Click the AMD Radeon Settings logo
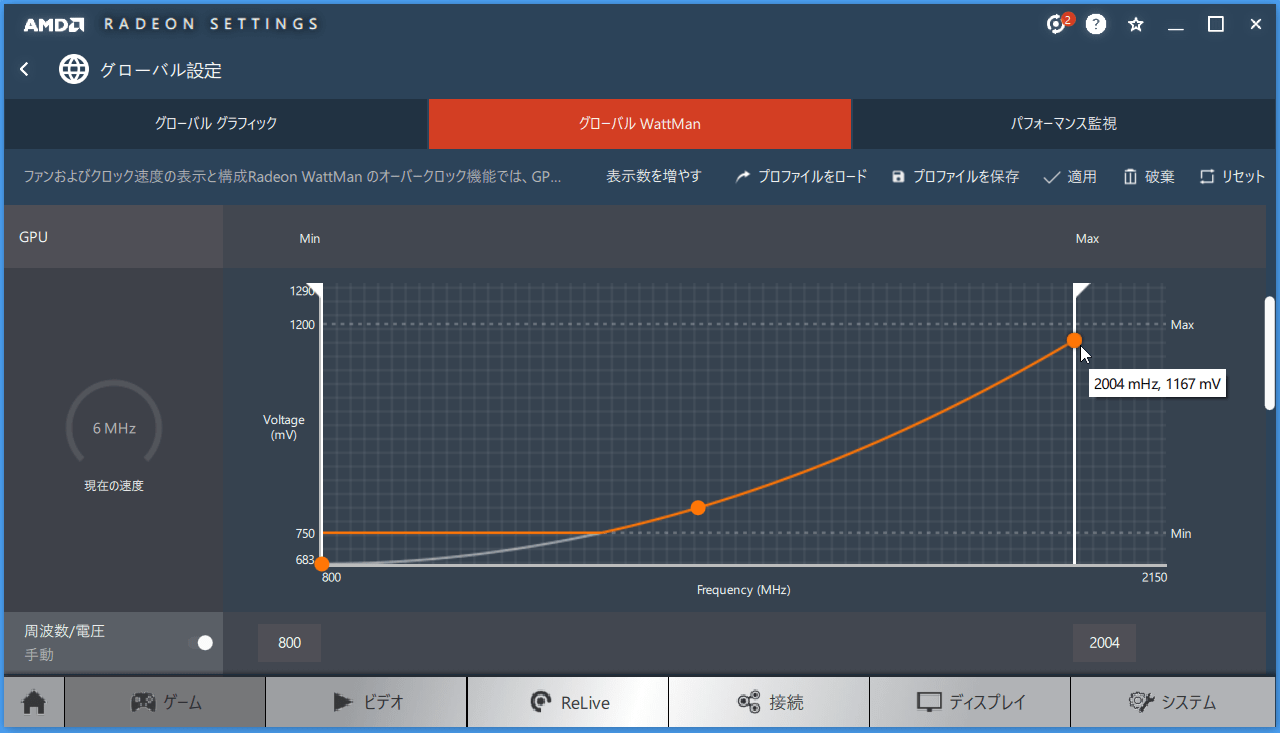Screen dimensions: 1280x733 [170, 24]
